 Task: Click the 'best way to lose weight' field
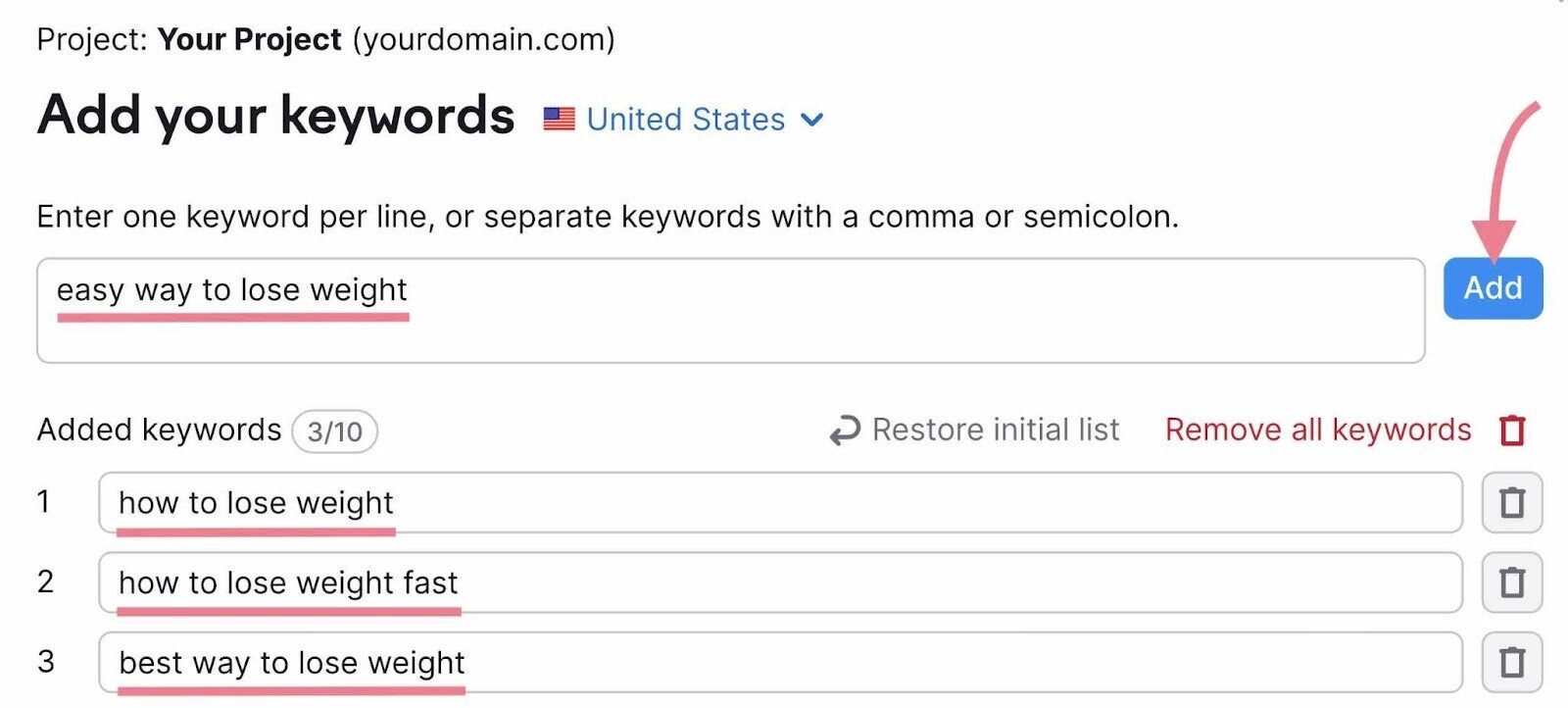click(779, 663)
